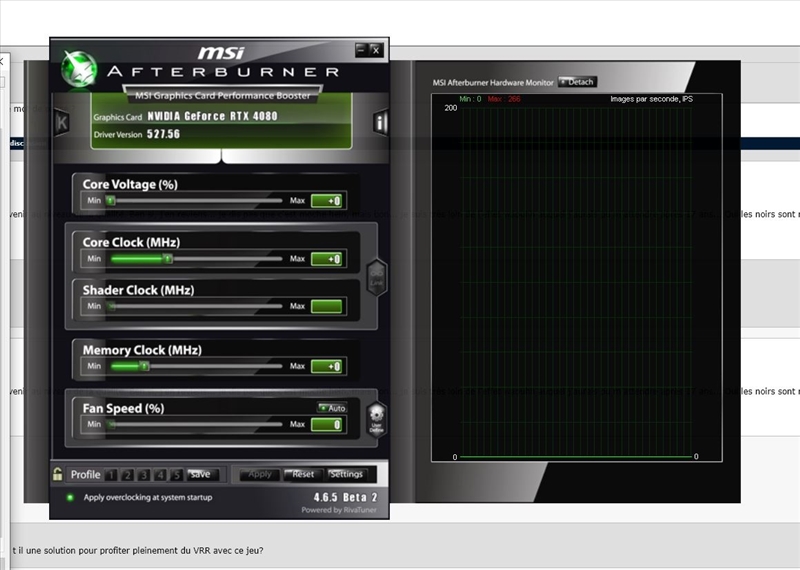
Task: Toggle the fan speed Auto button
Action: point(331,408)
